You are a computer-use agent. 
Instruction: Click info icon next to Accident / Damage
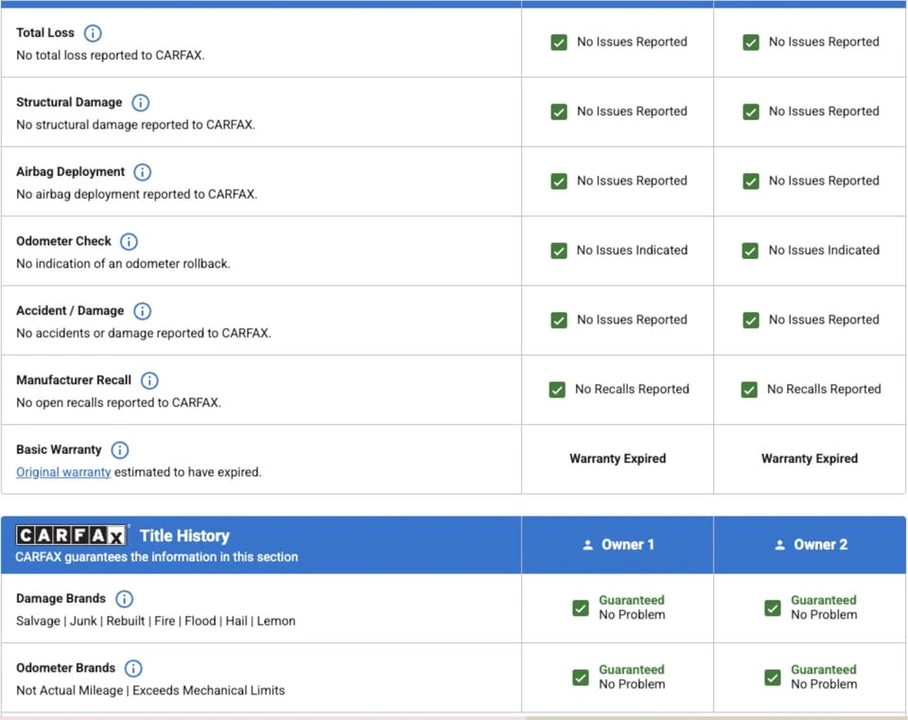click(142, 311)
